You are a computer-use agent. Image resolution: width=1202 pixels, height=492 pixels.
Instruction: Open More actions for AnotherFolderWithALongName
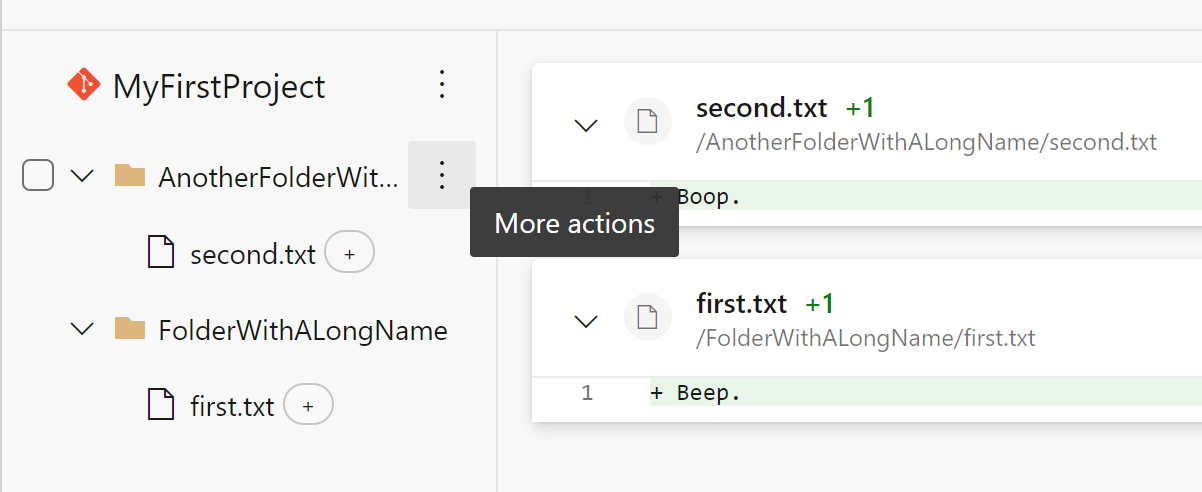click(x=442, y=176)
